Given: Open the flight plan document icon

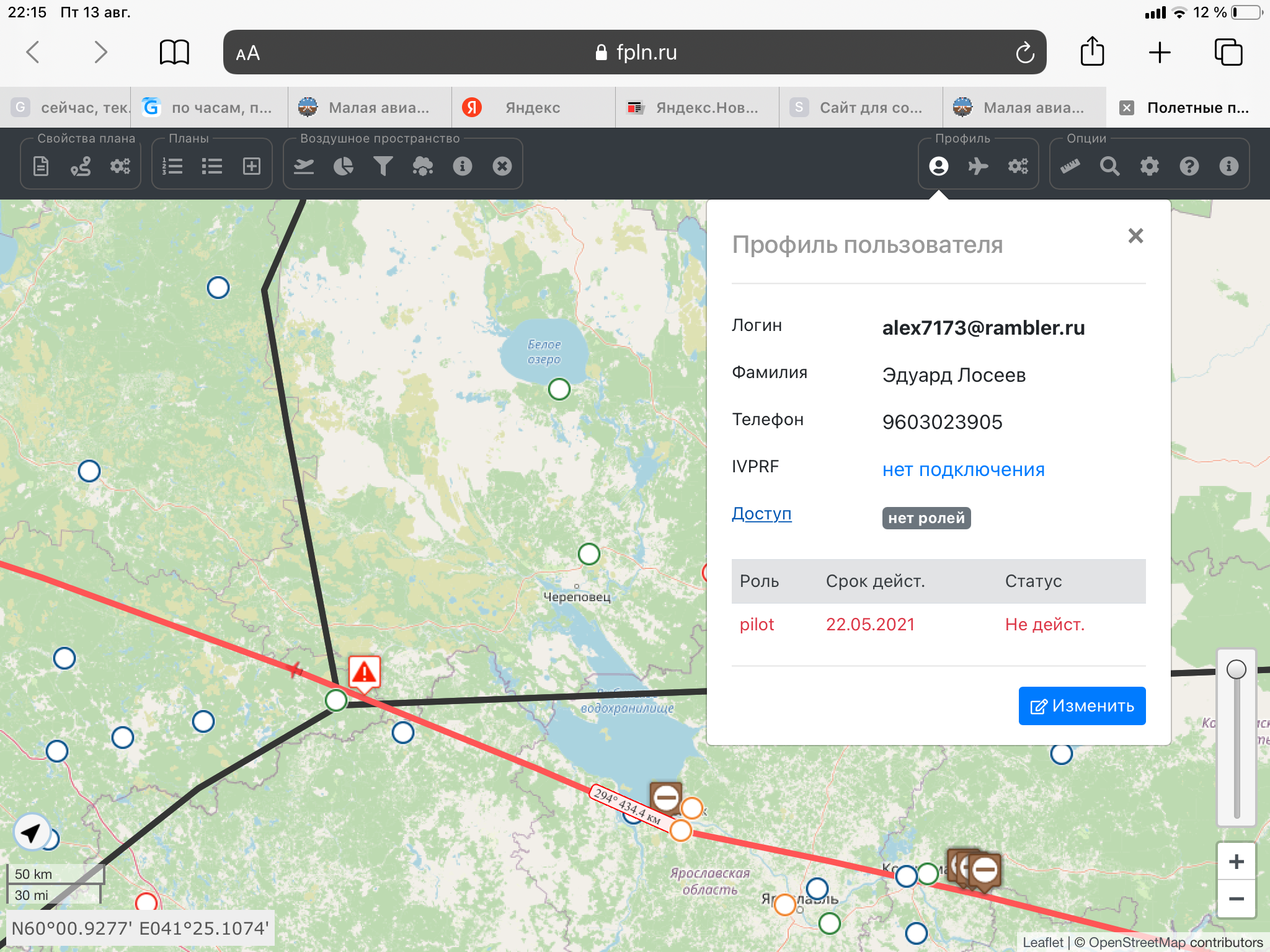Looking at the screenshot, I should [41, 166].
